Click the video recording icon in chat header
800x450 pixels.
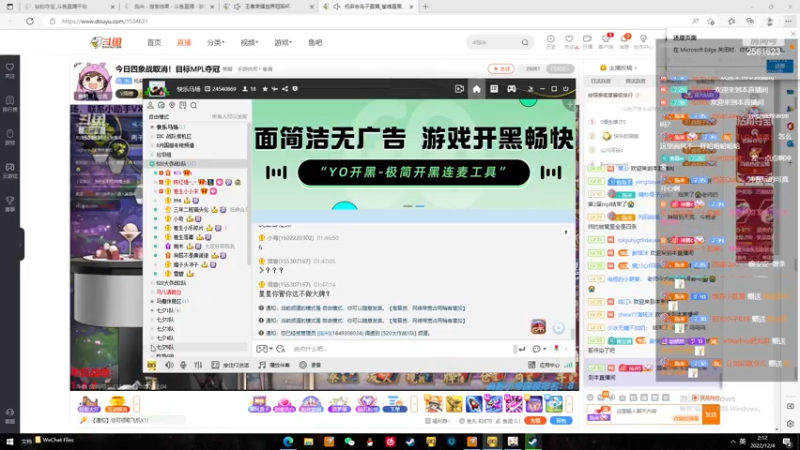459,89
